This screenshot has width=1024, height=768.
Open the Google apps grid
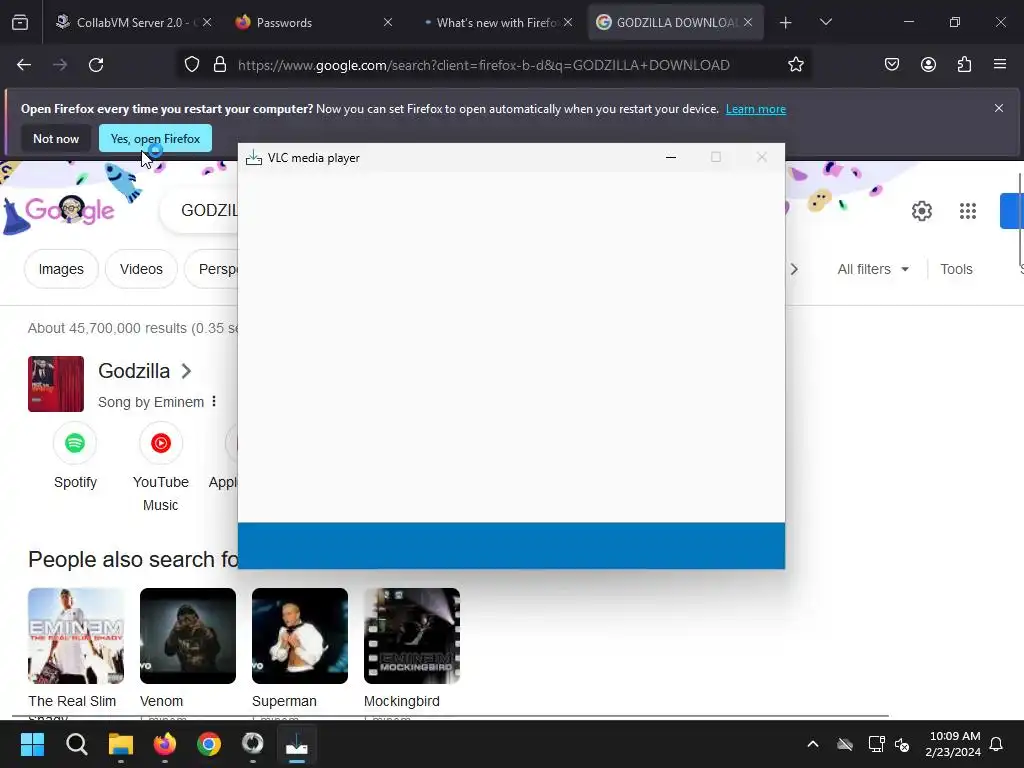click(968, 211)
